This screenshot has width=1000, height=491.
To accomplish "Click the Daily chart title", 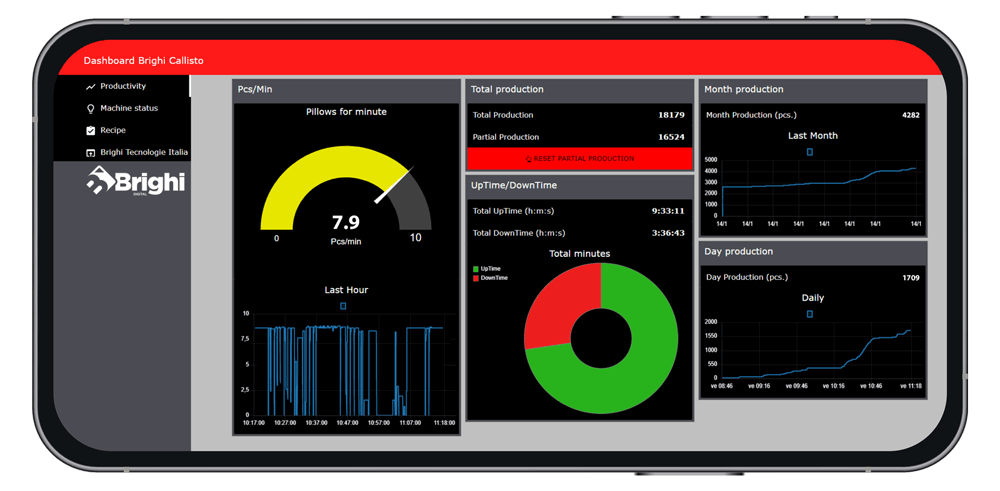I will pyautogui.click(x=813, y=298).
